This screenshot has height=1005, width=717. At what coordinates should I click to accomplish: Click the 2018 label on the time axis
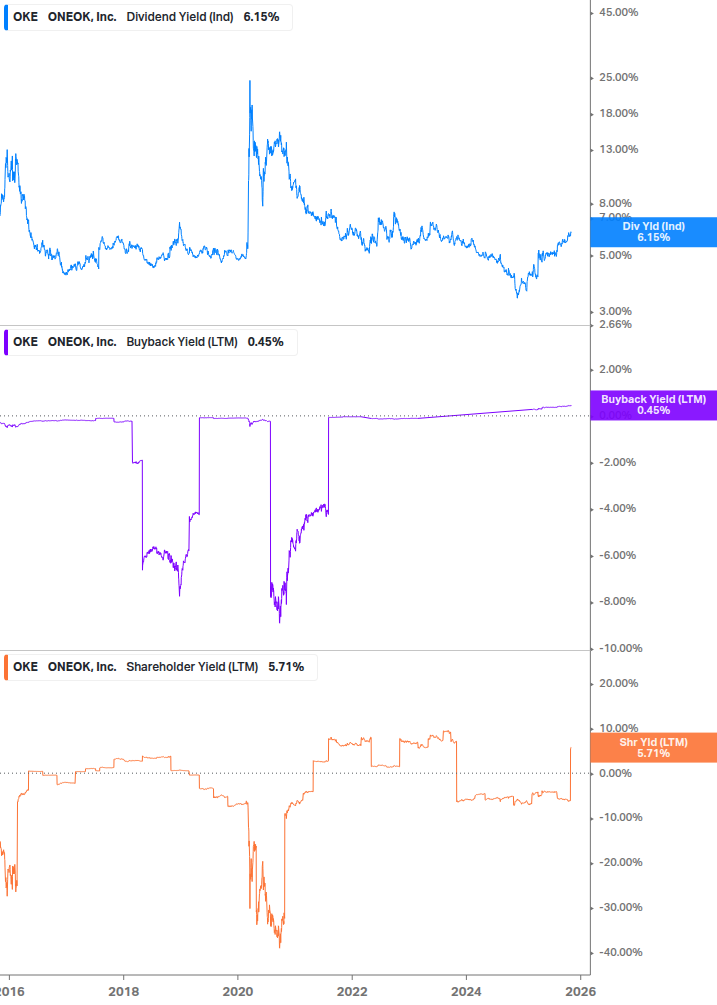(x=124, y=992)
